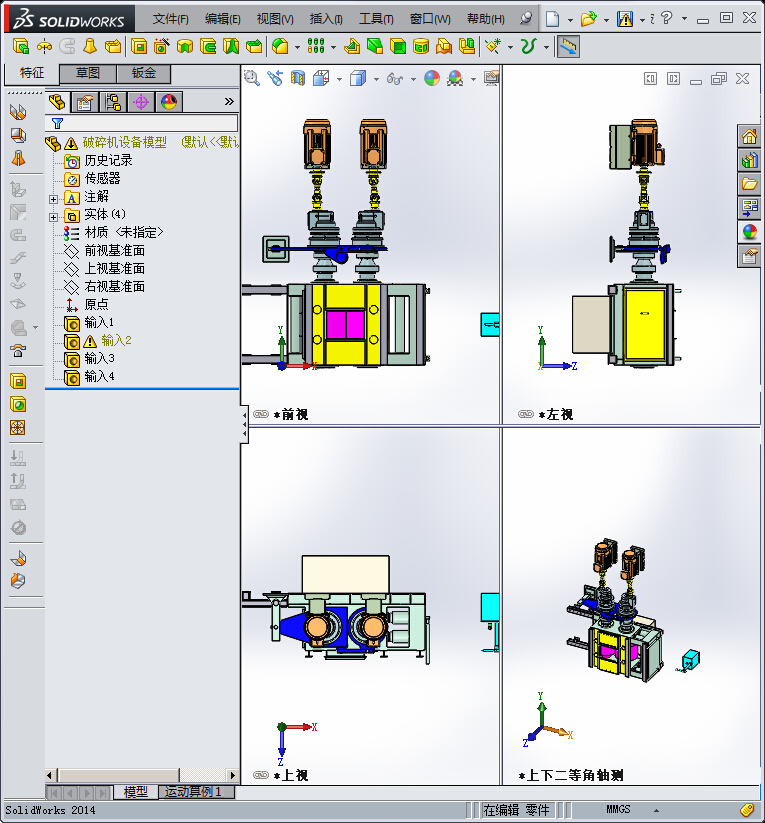Toggle the link views icon beside 左视
The height and width of the screenshot is (823, 765).
point(526,414)
